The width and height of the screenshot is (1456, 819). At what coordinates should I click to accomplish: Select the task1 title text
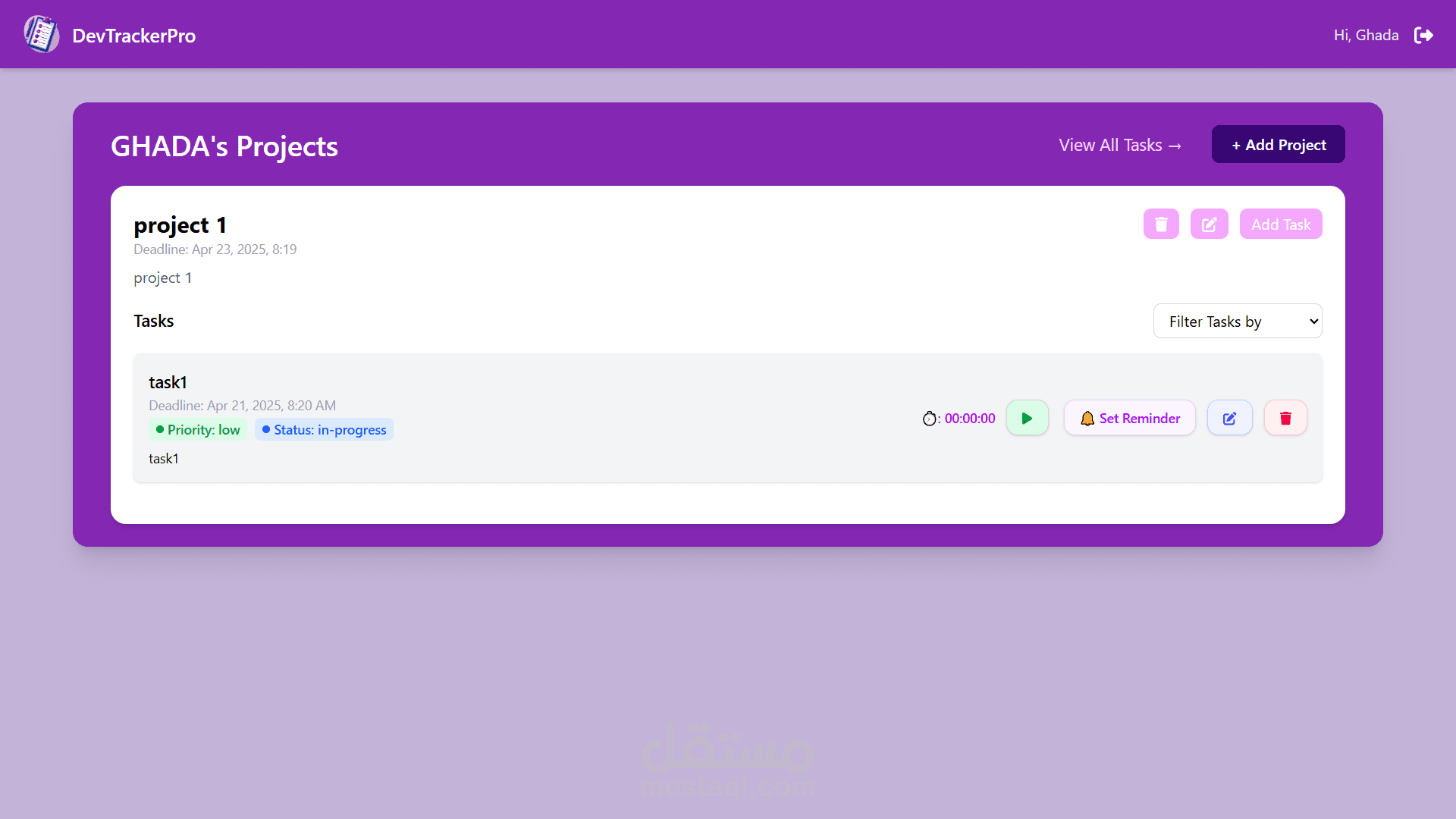pos(168,382)
